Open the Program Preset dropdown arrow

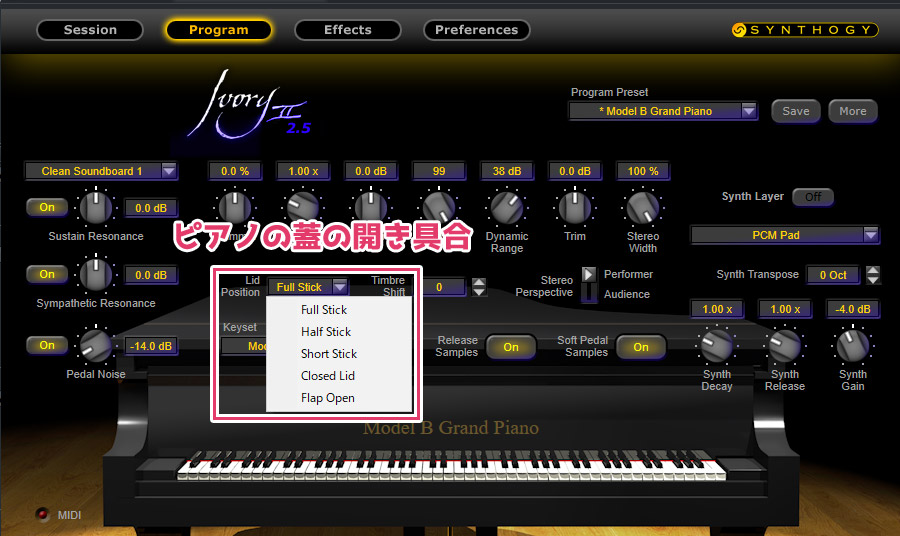(x=748, y=111)
